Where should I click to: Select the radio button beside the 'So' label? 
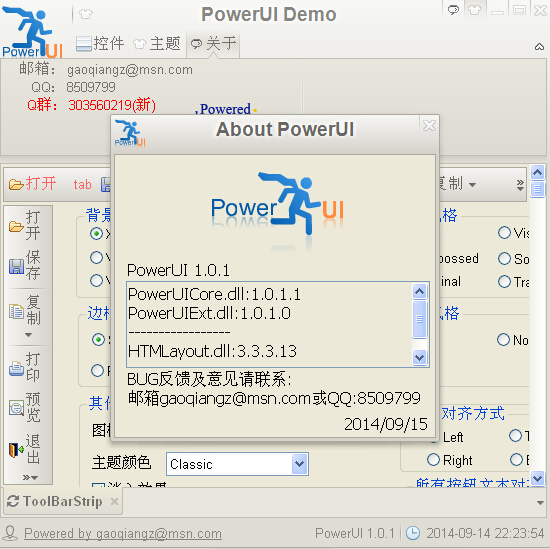tap(504, 259)
